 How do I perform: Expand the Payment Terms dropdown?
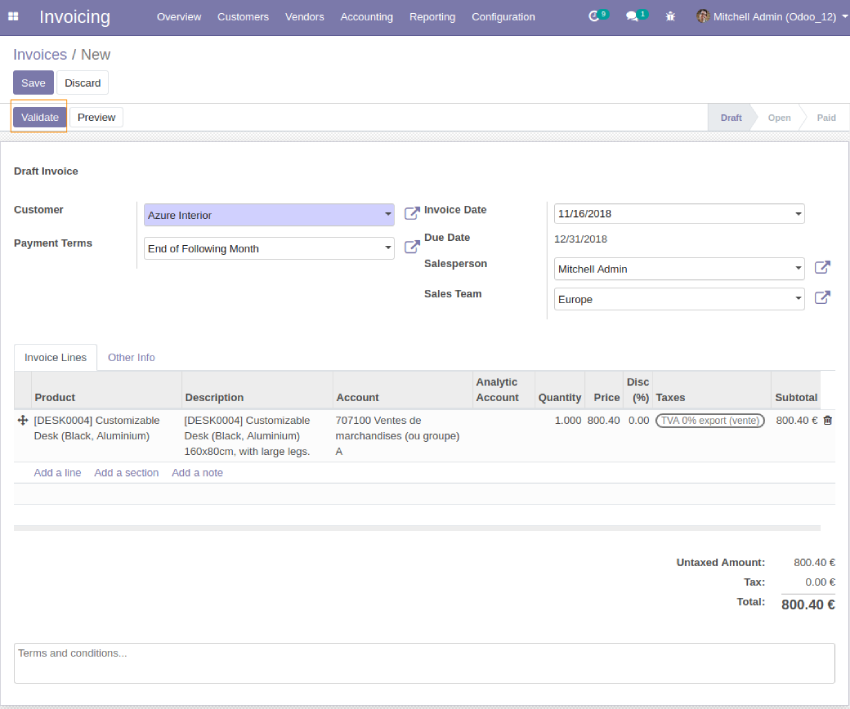coord(388,248)
